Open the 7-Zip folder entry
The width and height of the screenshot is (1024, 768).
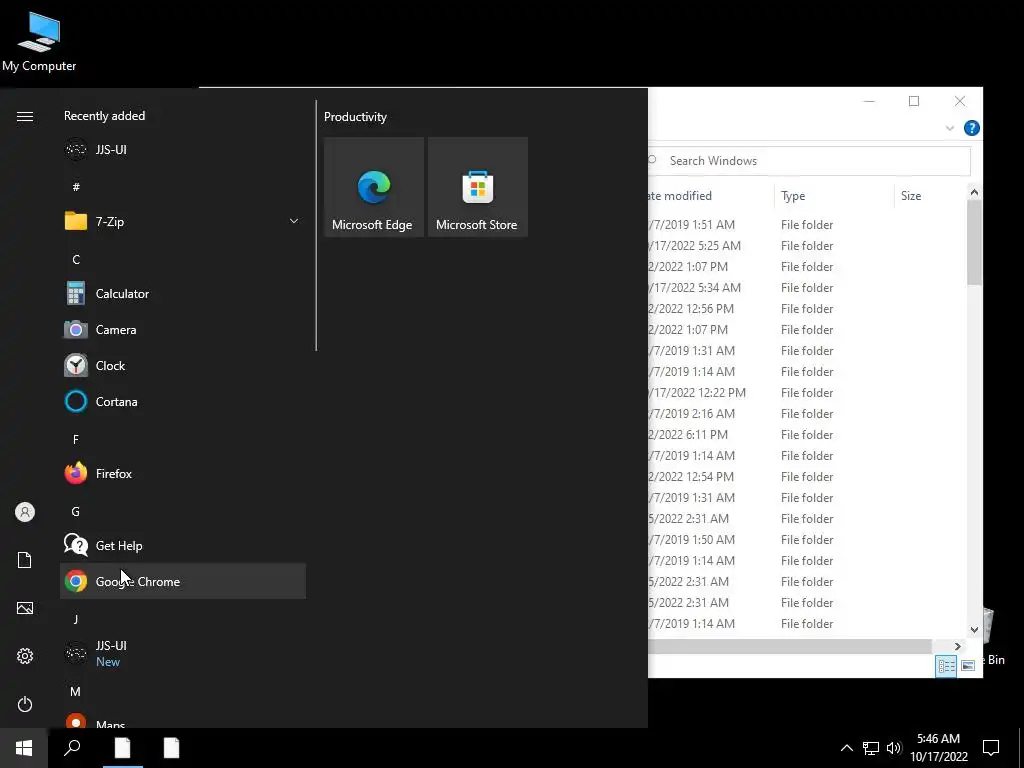tap(183, 221)
